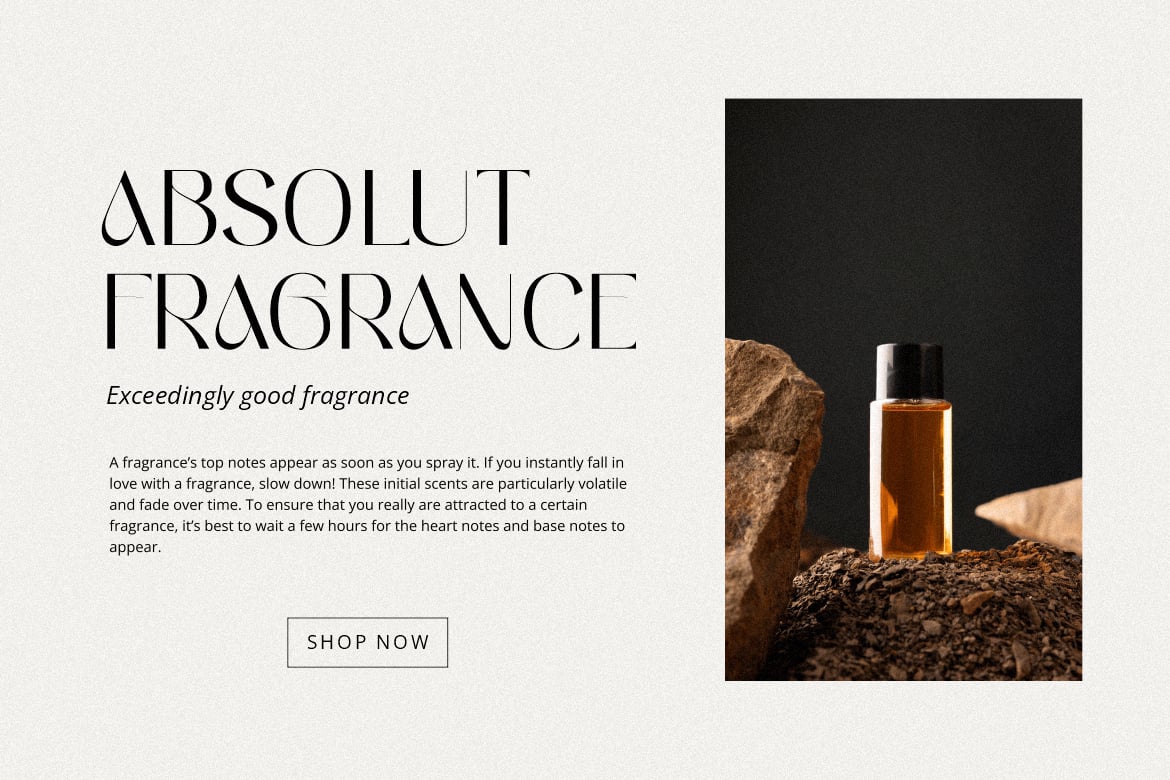The image size is (1170, 780).
Task: Click the letter A in ABSOLUT
Action: [x=127, y=208]
